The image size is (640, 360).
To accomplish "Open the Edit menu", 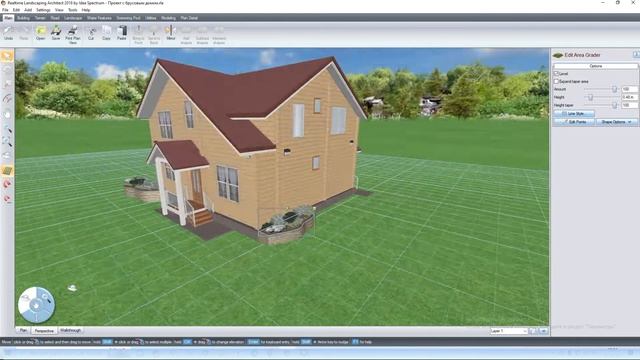I will coord(16,10).
